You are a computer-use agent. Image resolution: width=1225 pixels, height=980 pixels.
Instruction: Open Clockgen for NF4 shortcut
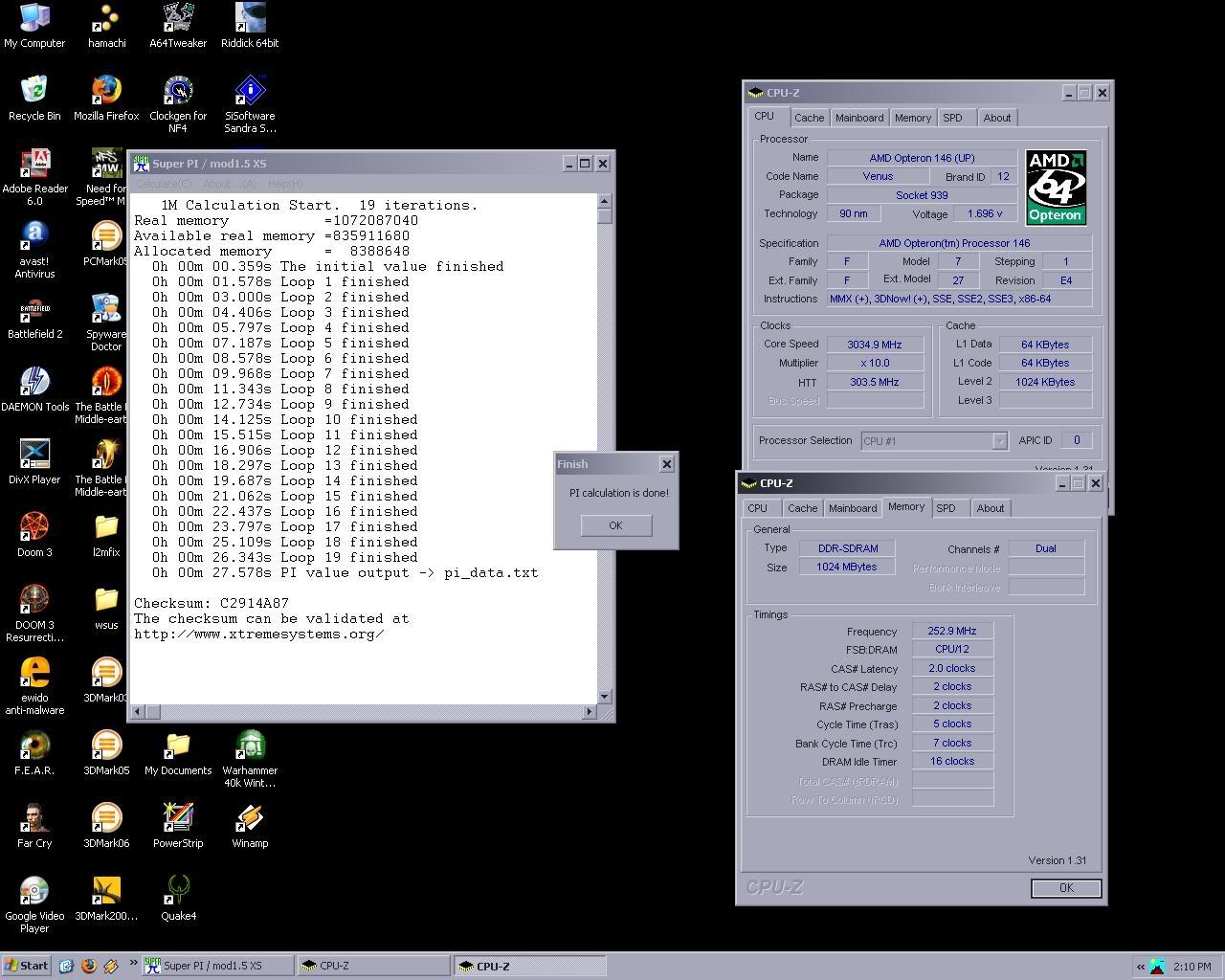(178, 104)
